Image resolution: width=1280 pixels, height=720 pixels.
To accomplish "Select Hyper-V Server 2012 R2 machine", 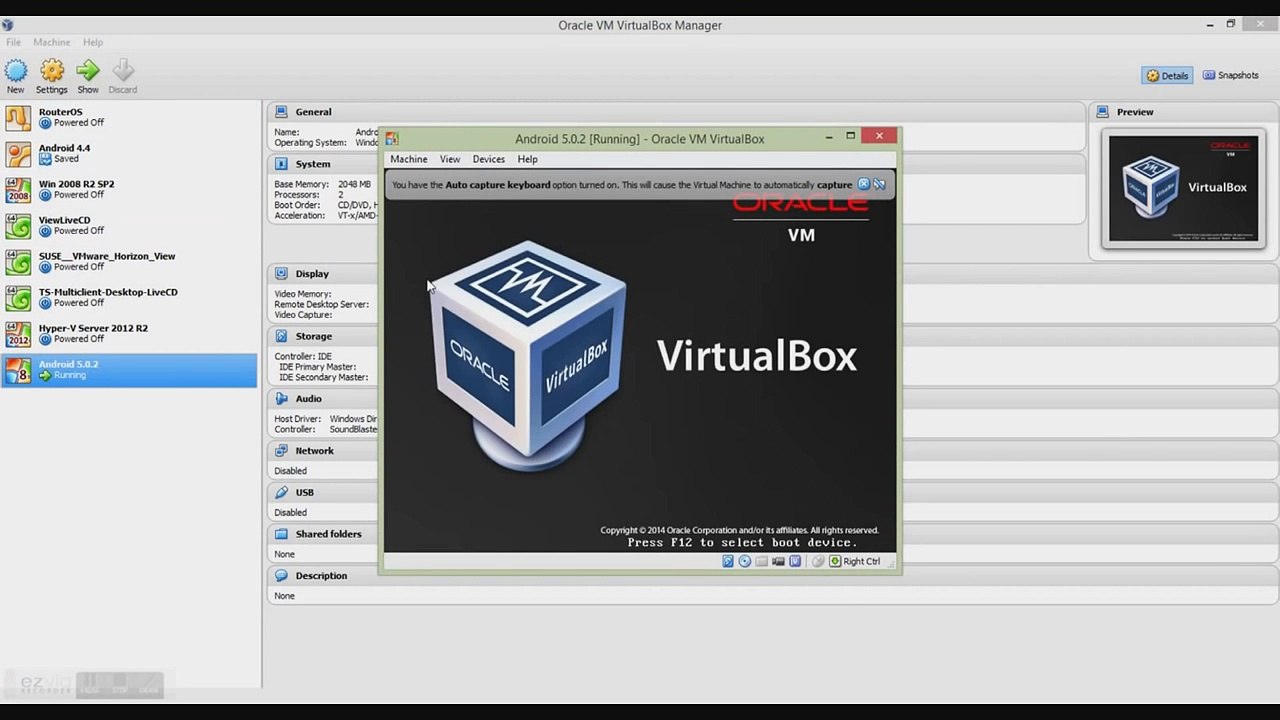I will [129, 334].
